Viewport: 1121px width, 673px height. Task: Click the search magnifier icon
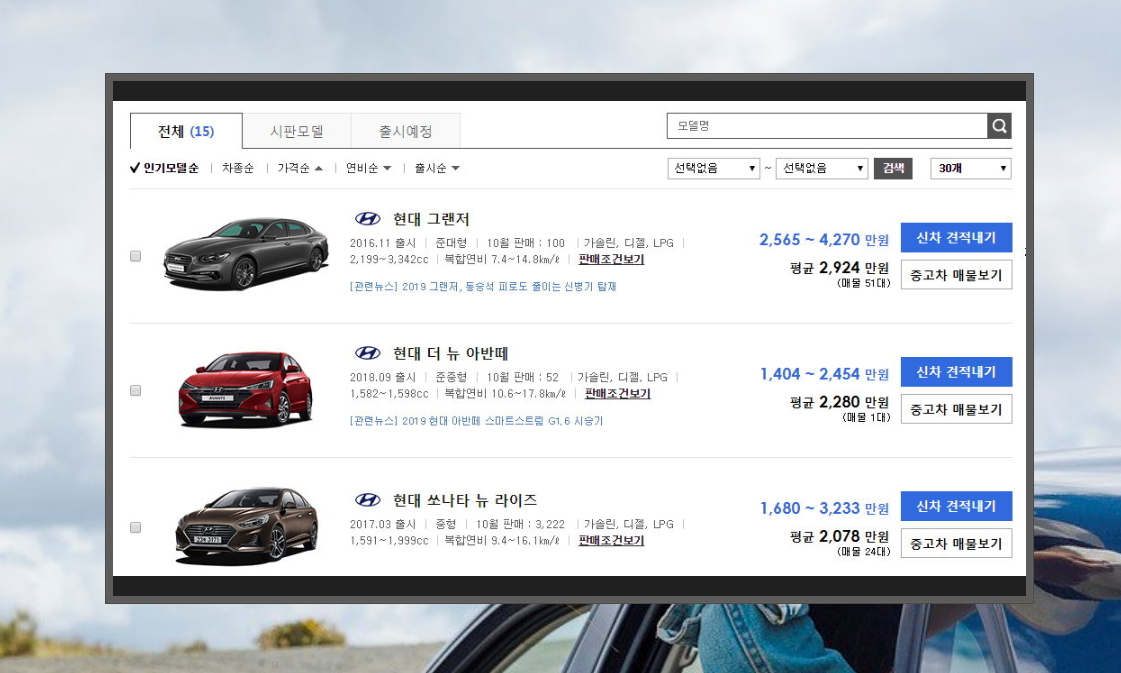coord(999,126)
